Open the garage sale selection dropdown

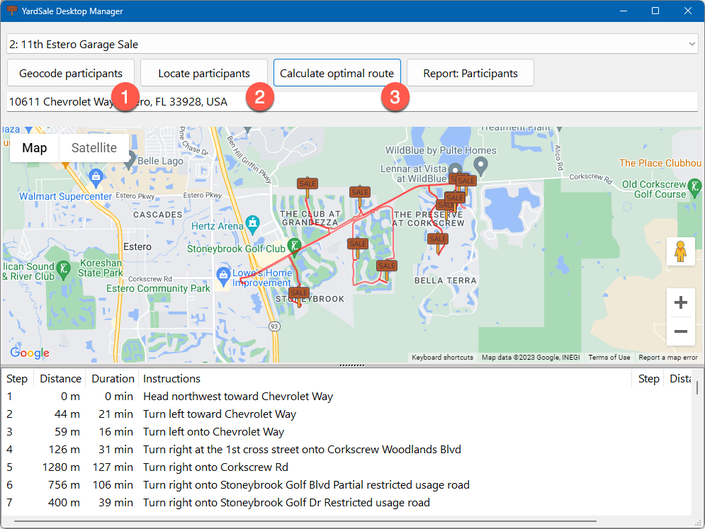tap(352, 44)
